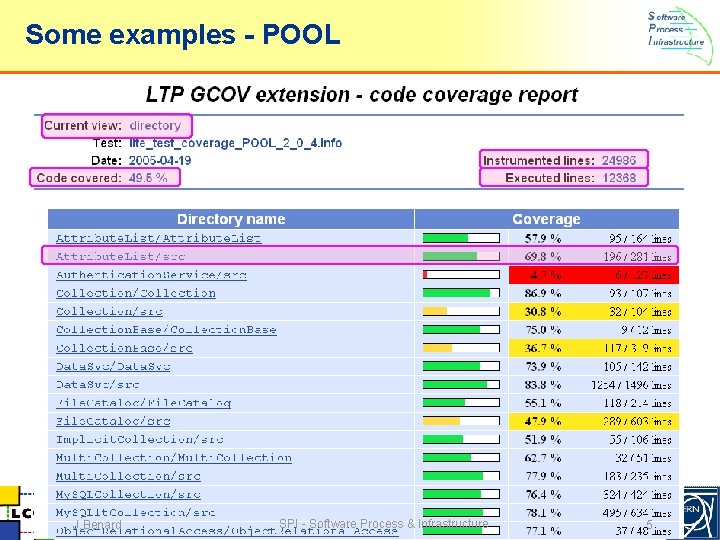The width and height of the screenshot is (720, 540).
Task: Click the Code covered 49.5 % value
Action: pos(148,178)
